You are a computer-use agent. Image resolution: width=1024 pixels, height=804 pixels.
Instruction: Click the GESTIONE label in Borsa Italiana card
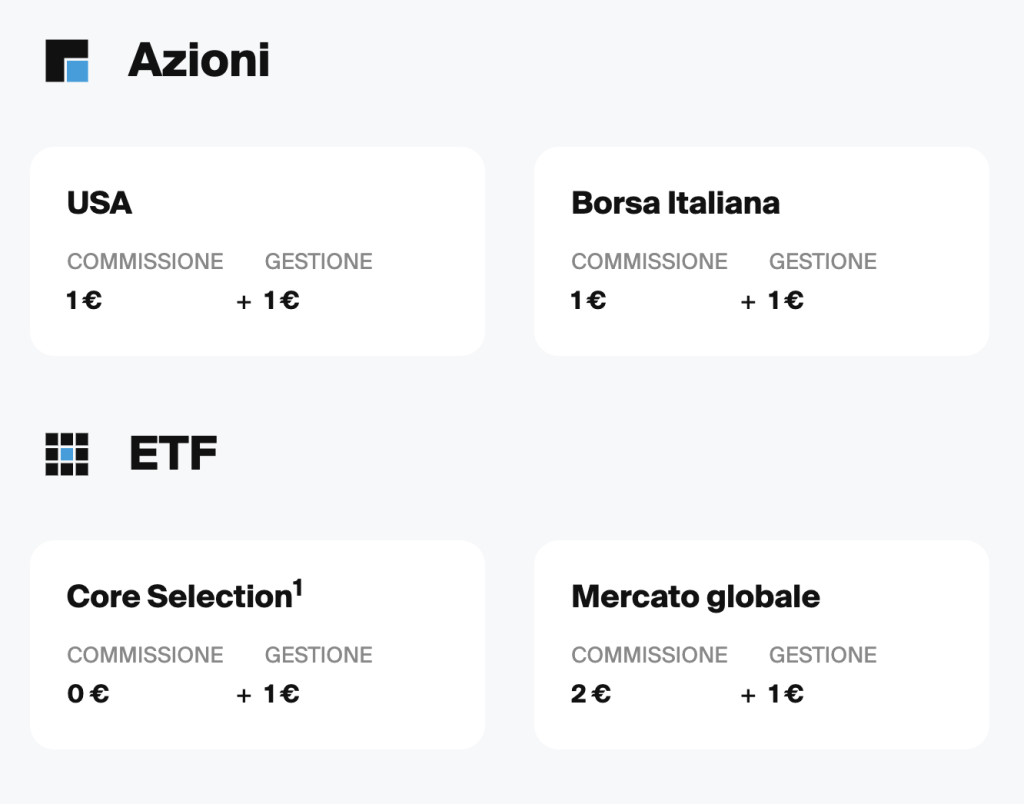click(823, 261)
